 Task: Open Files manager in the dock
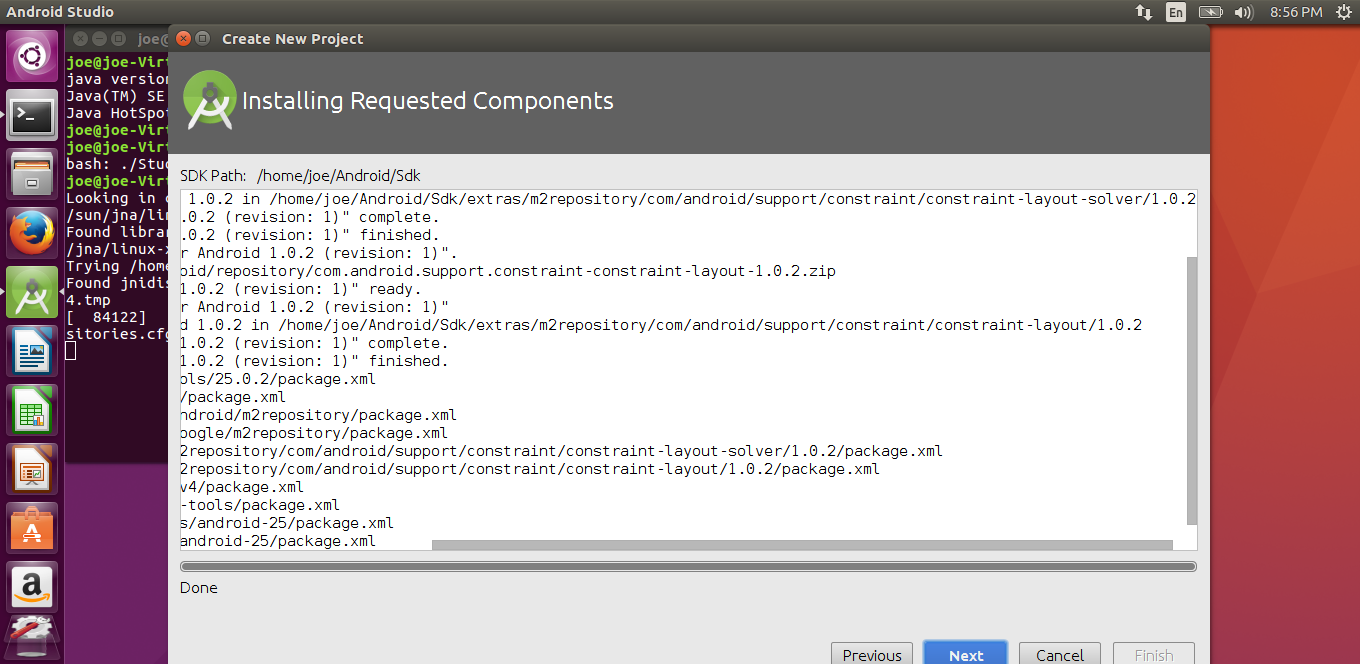33,175
